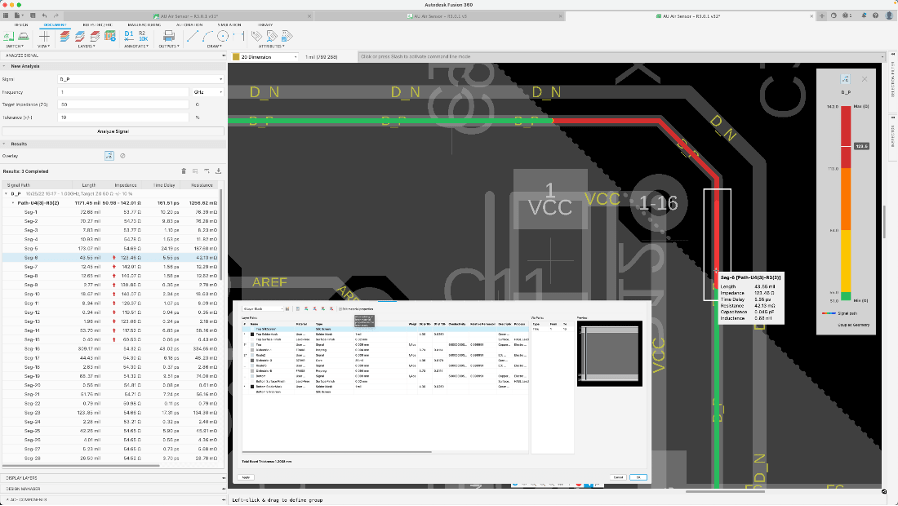Switch to the Automation ribbon tab
This screenshot has height=506, width=898.
[x=190, y=25]
